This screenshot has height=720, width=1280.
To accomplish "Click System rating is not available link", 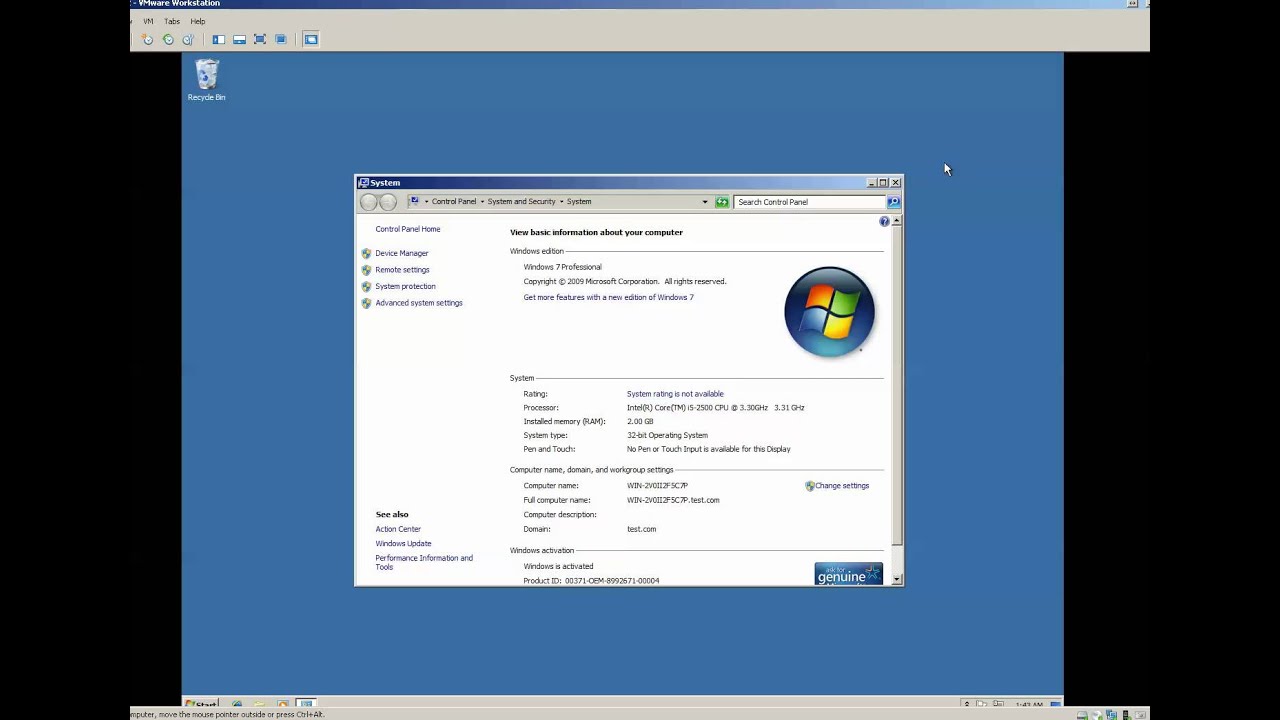I will [675, 394].
